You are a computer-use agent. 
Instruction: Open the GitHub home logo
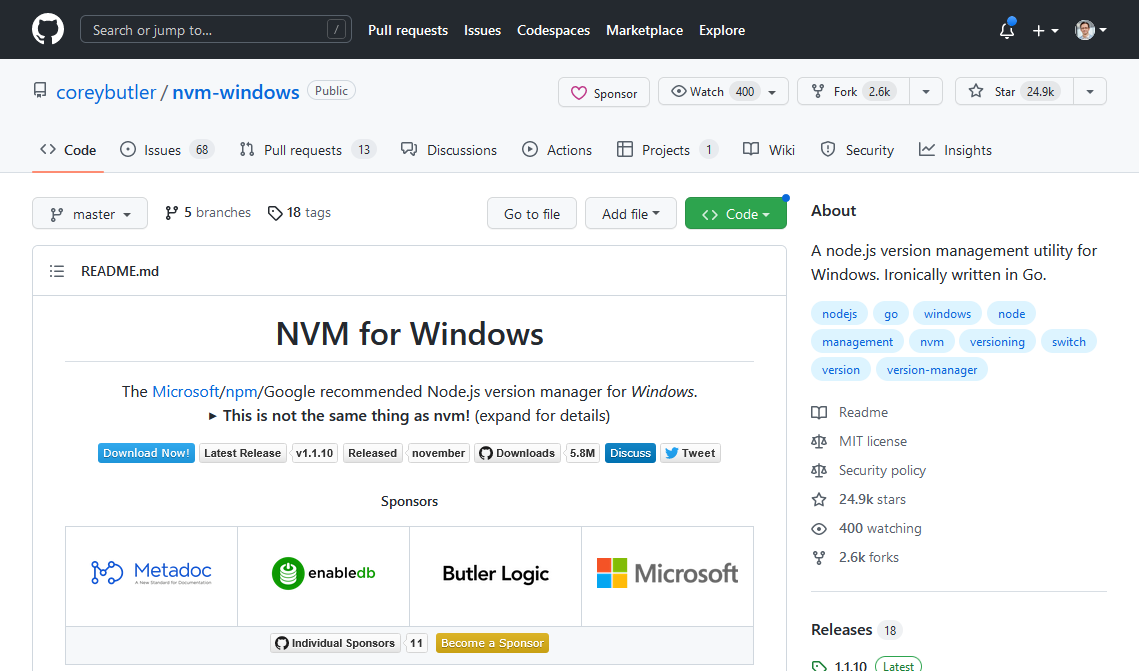(x=48, y=30)
